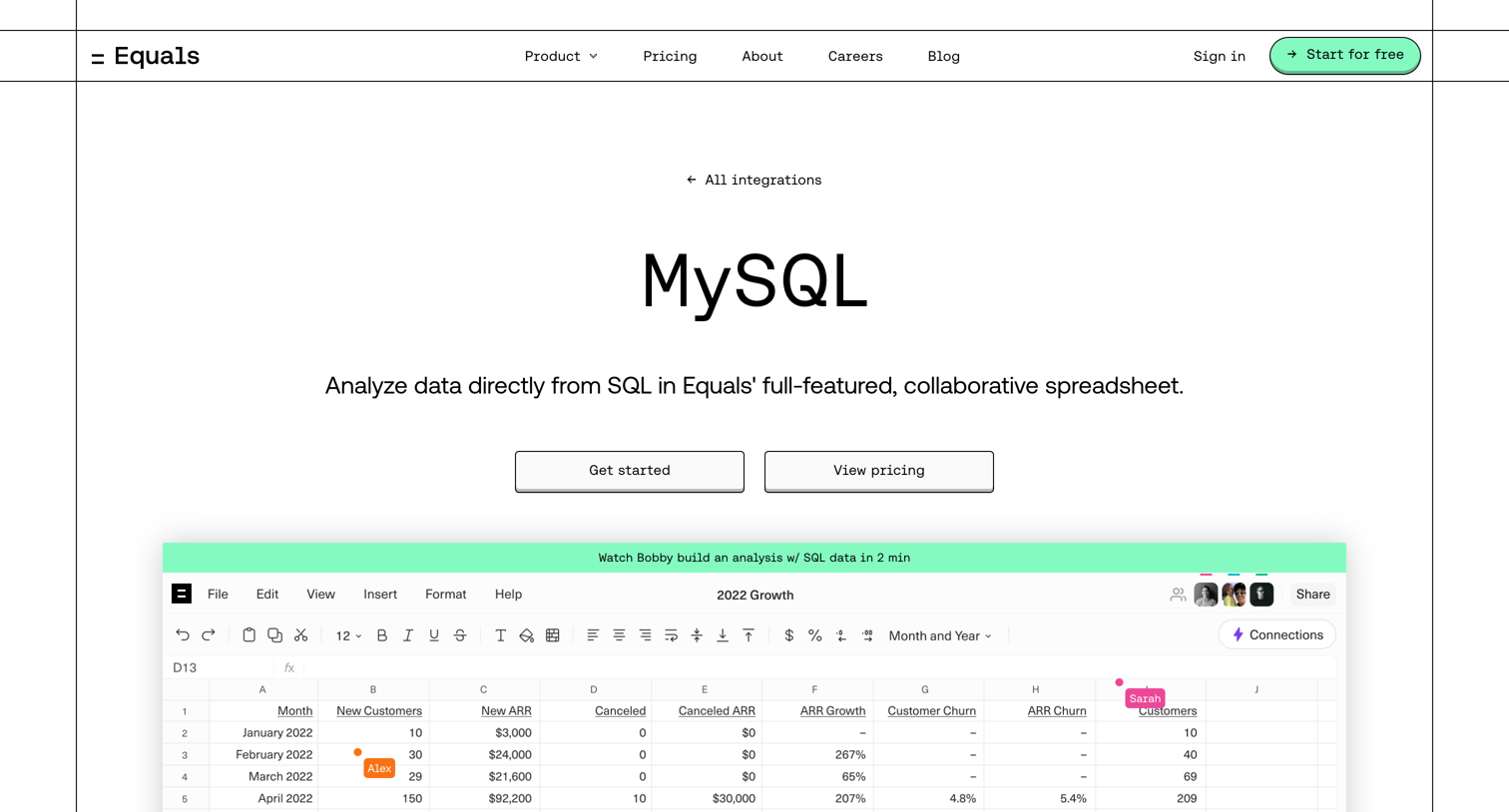1509x812 pixels.
Task: Open the Edit menu
Action: coord(267,595)
